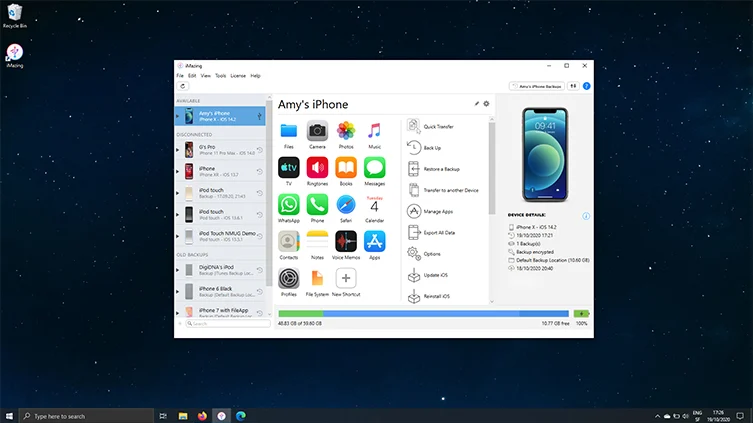753x423 pixels.
Task: Open the Profiles icon
Action: pyautogui.click(x=289, y=278)
